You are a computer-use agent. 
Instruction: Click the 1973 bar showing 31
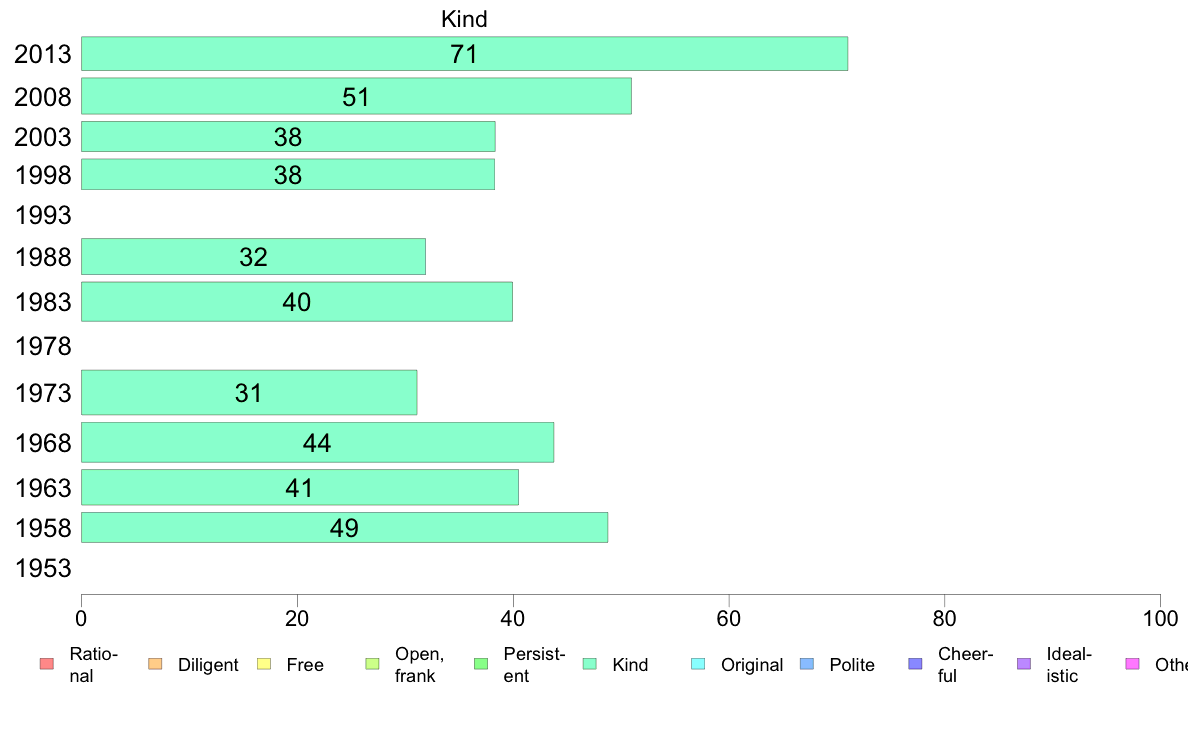pyautogui.click(x=249, y=393)
